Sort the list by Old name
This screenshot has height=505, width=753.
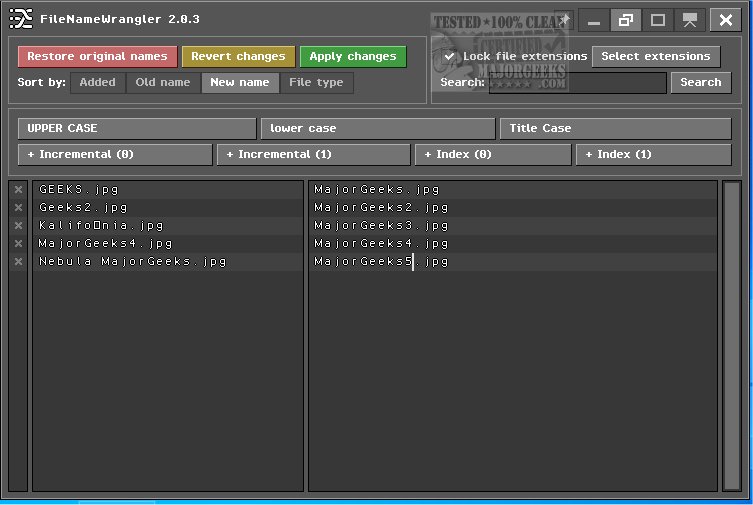click(163, 83)
